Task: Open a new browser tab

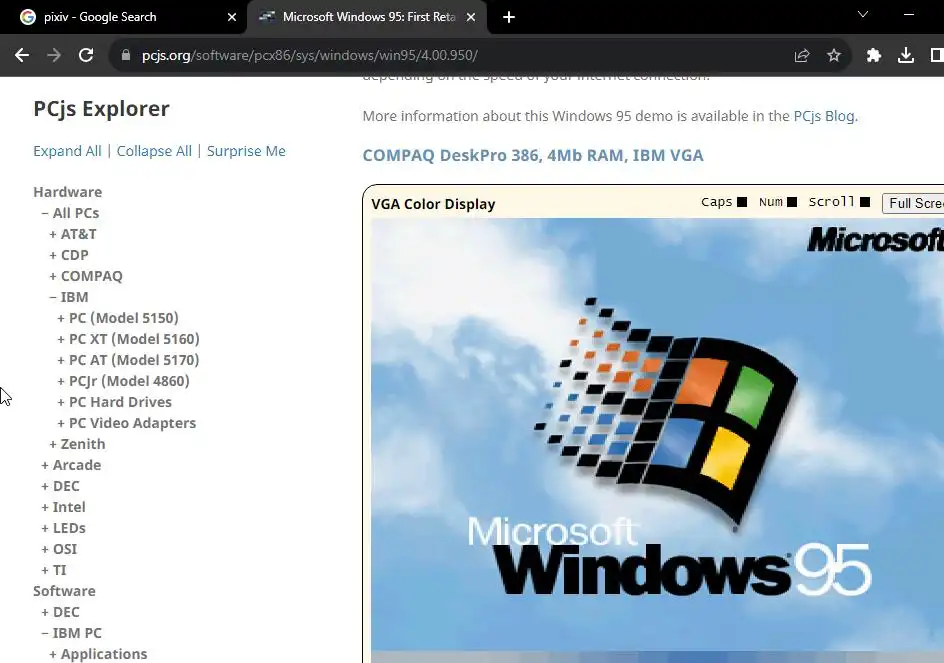Action: (509, 17)
